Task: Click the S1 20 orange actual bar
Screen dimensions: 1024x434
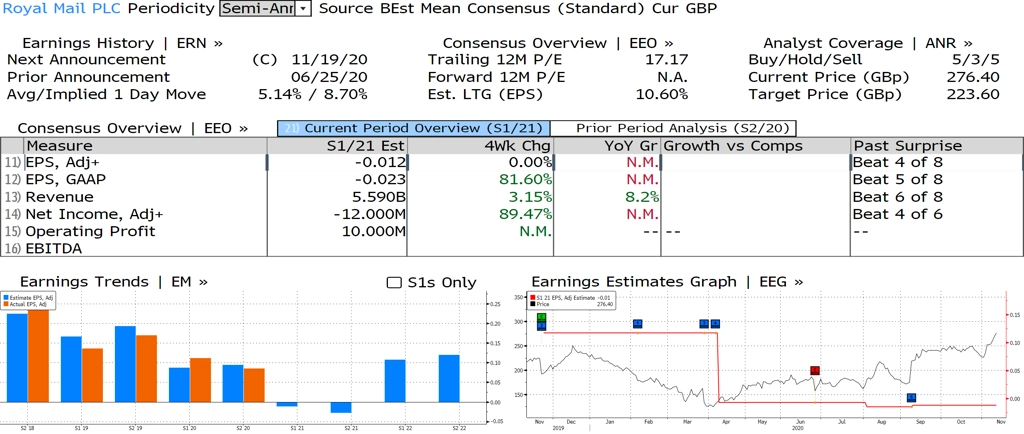Action: coord(200,380)
